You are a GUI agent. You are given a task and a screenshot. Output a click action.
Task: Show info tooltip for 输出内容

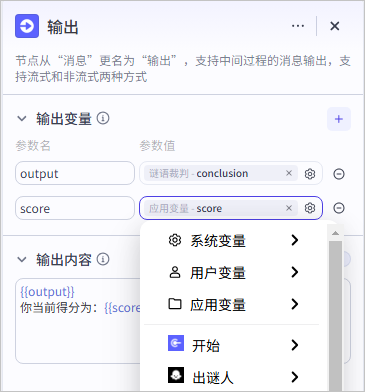click(x=103, y=259)
